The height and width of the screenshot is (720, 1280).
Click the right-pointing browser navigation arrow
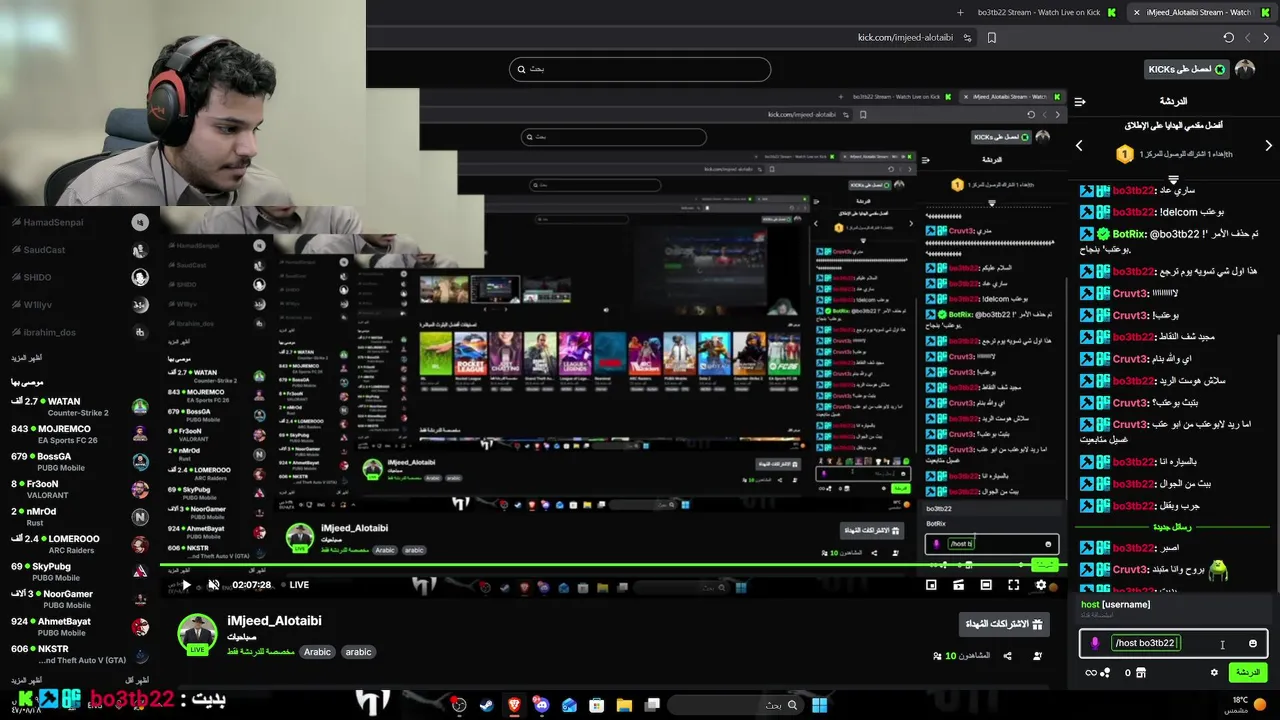coord(1267,38)
